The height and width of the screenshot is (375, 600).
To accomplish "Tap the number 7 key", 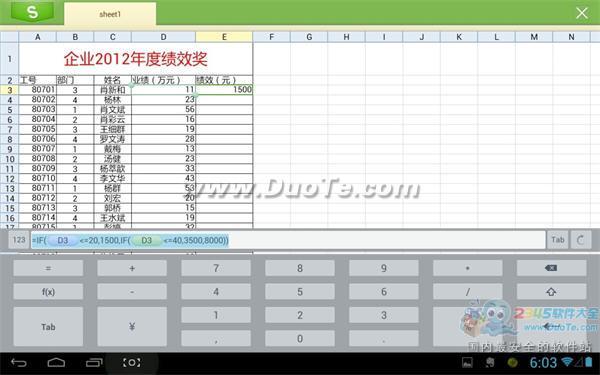I will click(x=216, y=268).
